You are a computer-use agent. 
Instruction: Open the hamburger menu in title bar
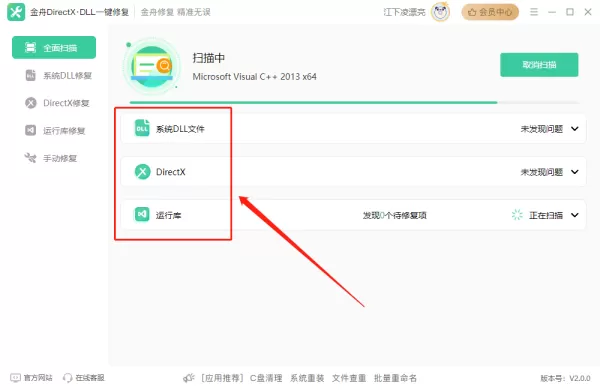[x=534, y=12]
